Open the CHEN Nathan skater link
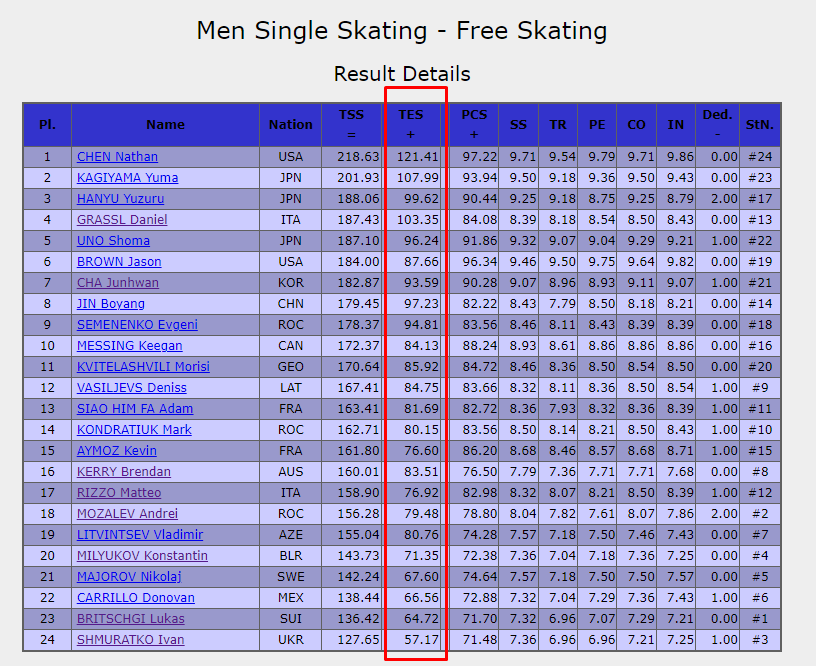The width and height of the screenshot is (816, 666). click(x=117, y=157)
